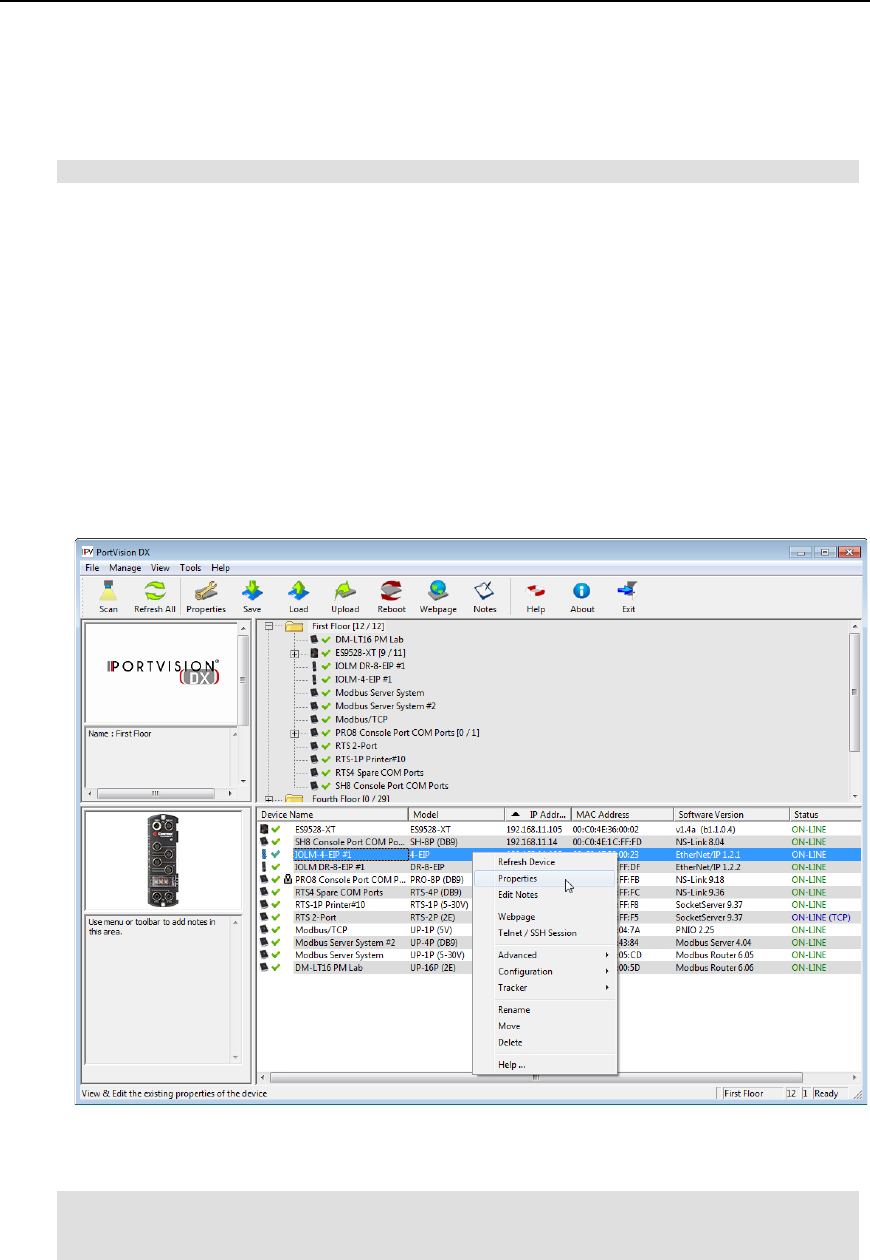870x1260 pixels.
Task: Select RTS 2-Port in the tree
Action: coord(357,746)
